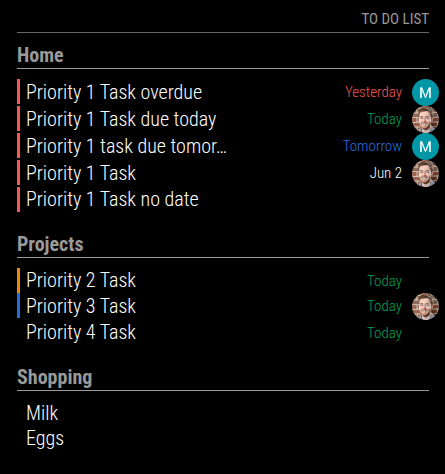
Task: Click the photo avatar on the Jun 2 task
Action: click(425, 173)
